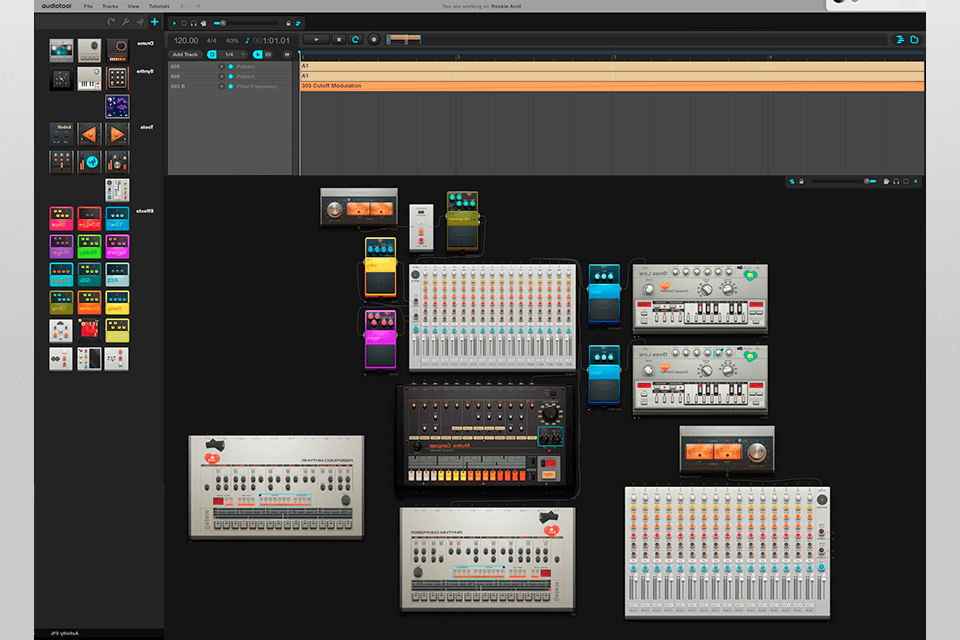Image resolution: width=960 pixels, height=640 pixels.
Task: Open the Tutorials menu
Action: [159, 6]
